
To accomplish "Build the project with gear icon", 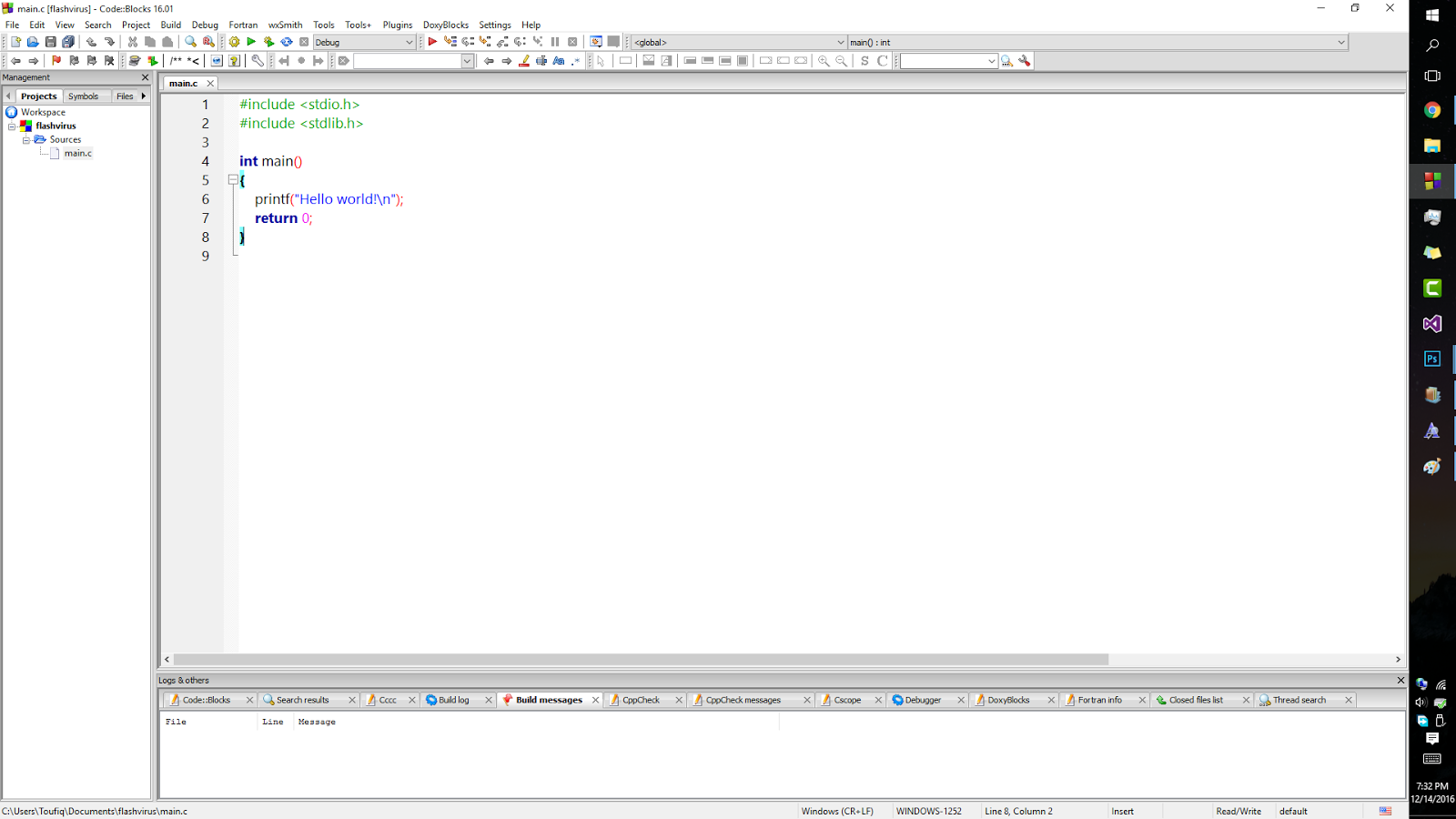I will [234, 42].
